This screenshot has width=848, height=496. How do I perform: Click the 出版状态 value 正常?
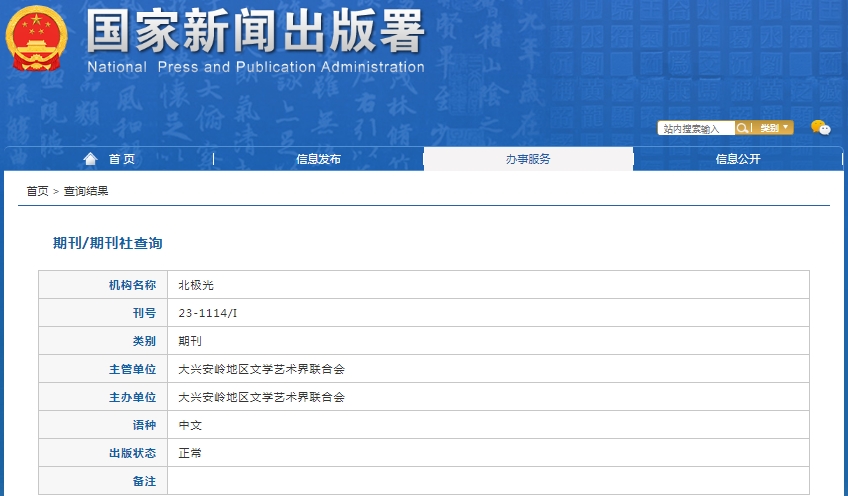coord(190,453)
